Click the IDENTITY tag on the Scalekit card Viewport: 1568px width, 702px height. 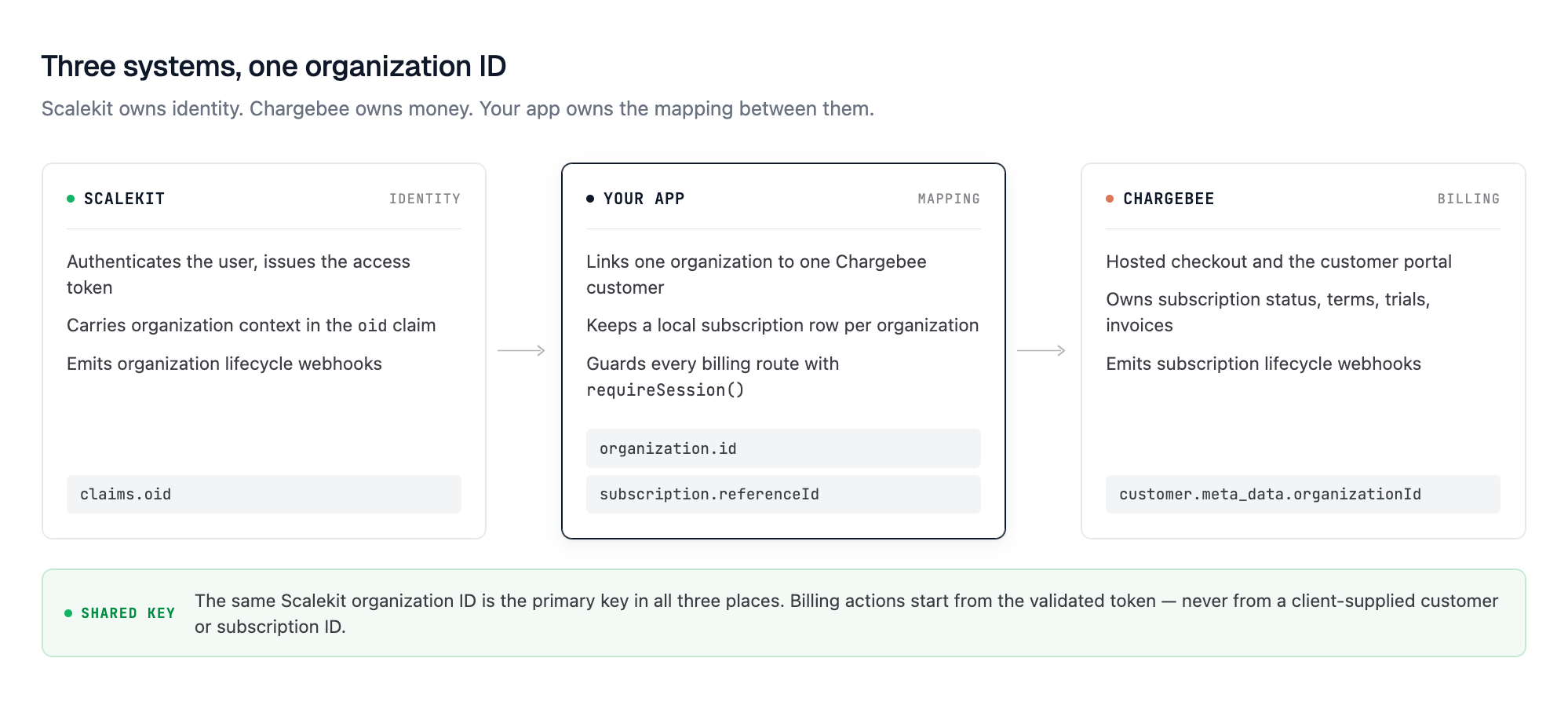(x=425, y=199)
